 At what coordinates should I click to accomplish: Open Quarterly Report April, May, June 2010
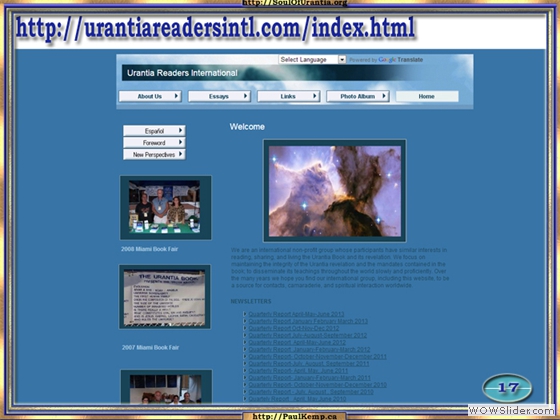298,399
